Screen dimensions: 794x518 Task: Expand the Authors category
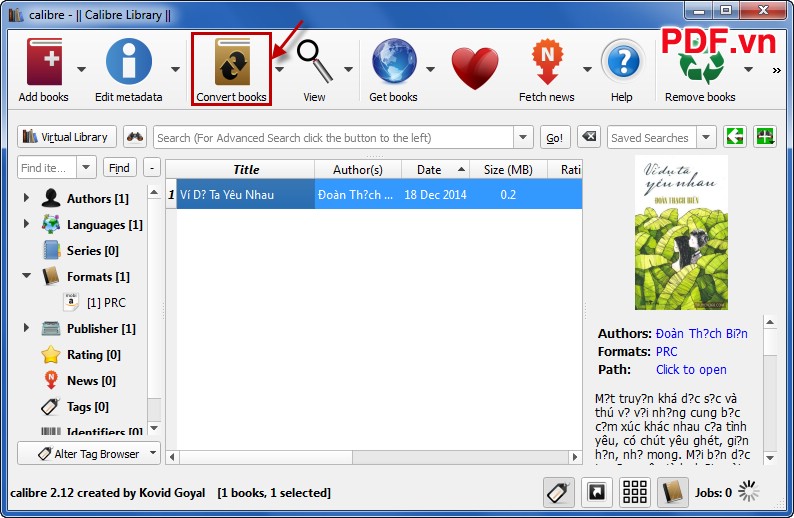coord(26,197)
